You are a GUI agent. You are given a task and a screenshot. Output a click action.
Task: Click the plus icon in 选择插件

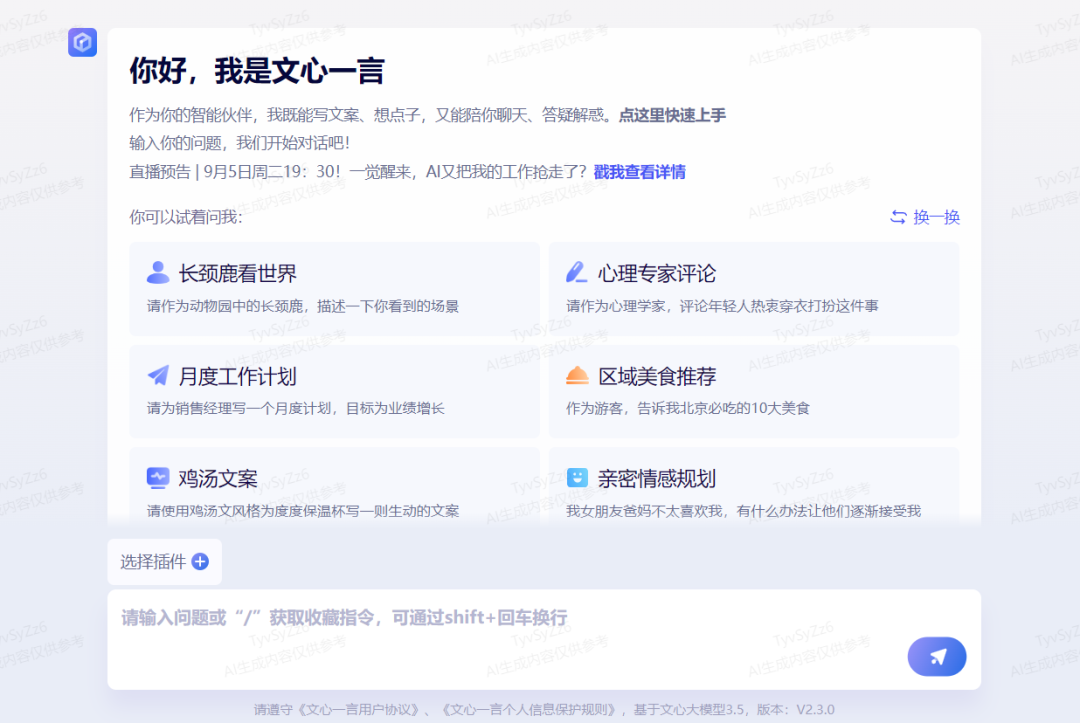click(x=200, y=562)
